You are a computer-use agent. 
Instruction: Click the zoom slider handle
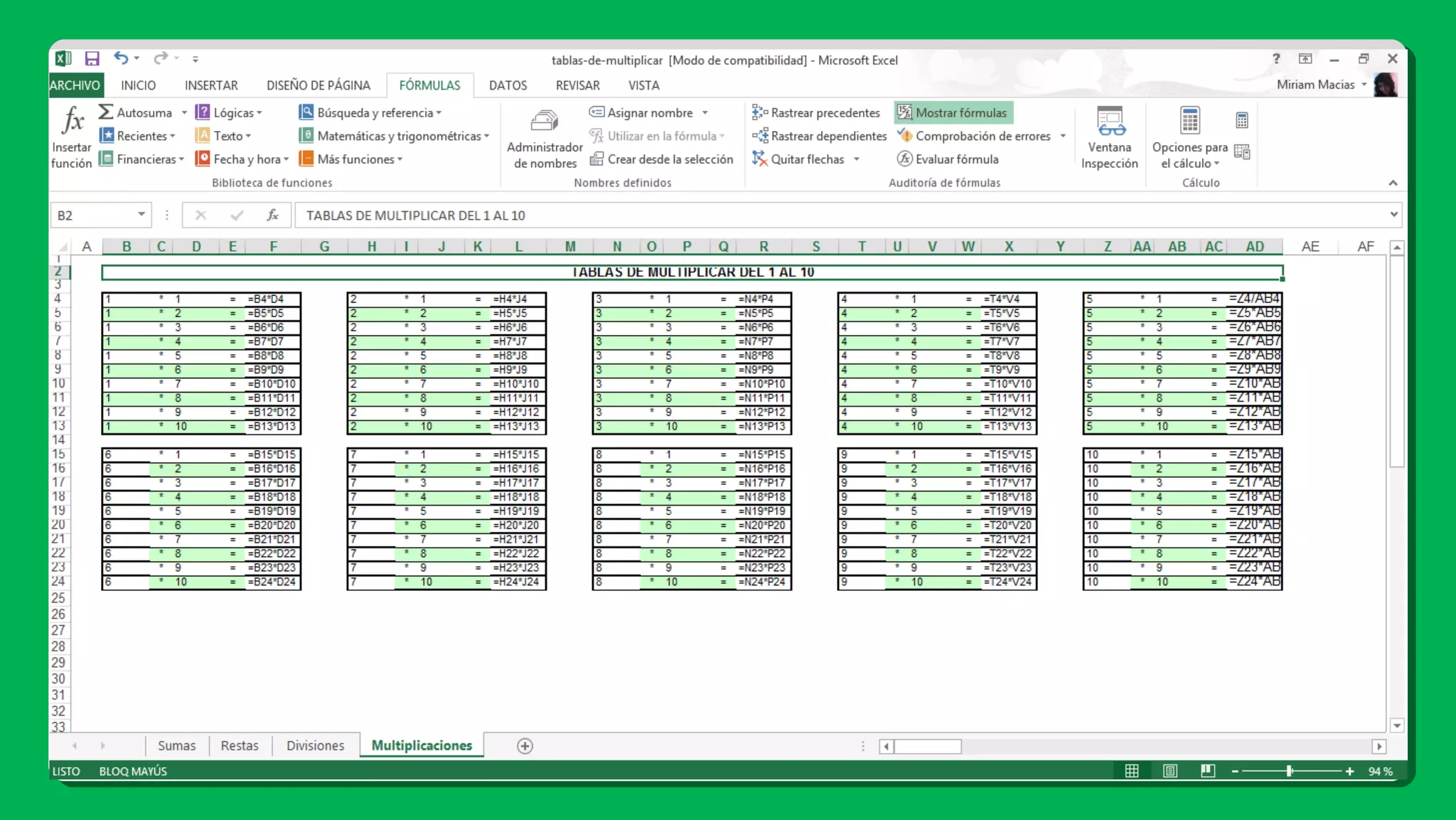point(1289,771)
